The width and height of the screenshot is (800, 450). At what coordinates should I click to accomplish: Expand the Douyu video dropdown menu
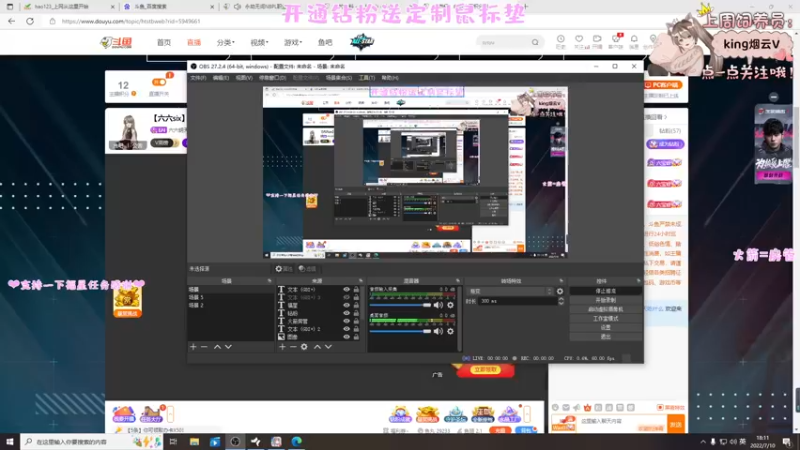point(259,42)
